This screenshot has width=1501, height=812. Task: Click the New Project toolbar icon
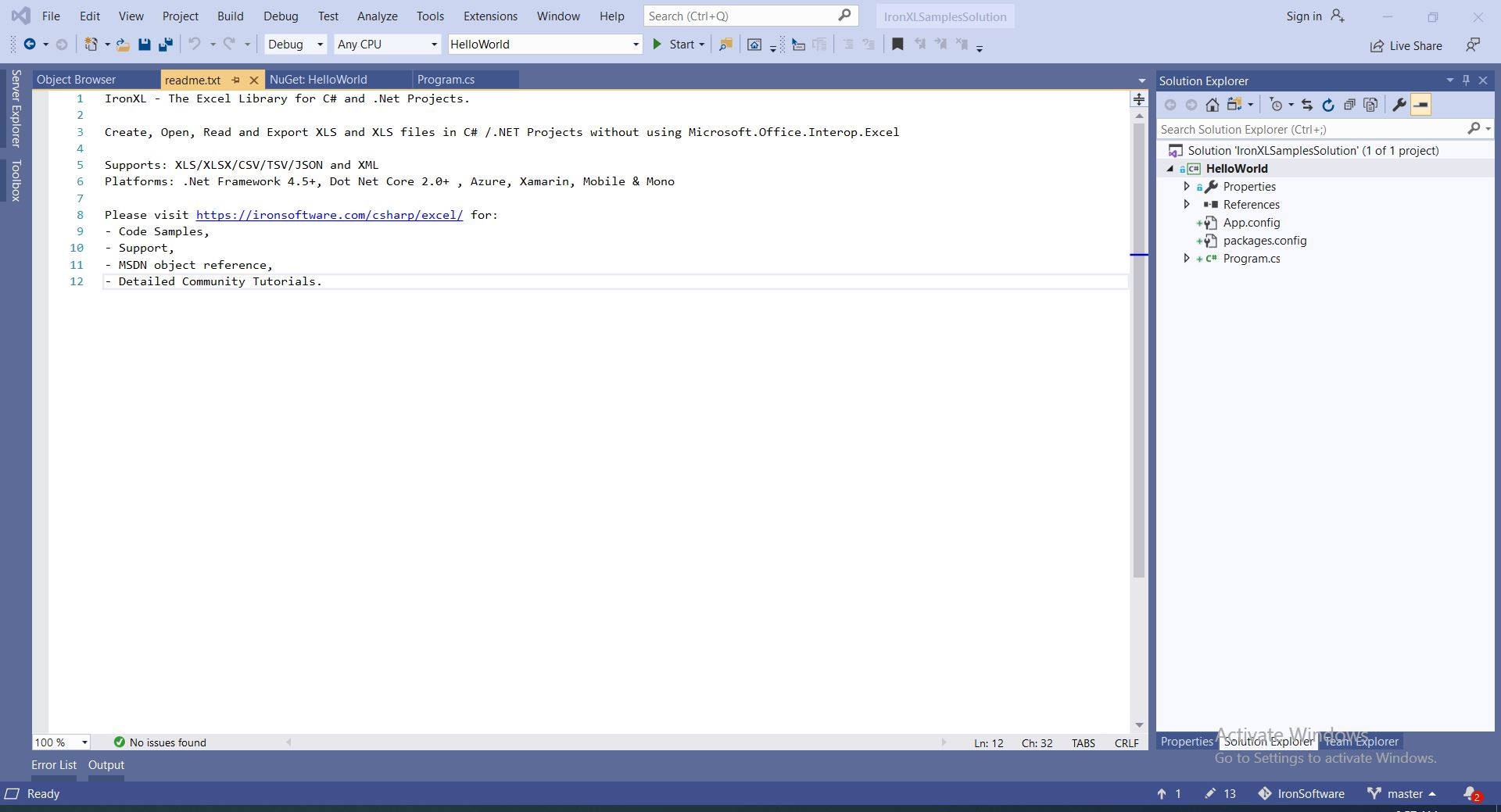click(91, 45)
